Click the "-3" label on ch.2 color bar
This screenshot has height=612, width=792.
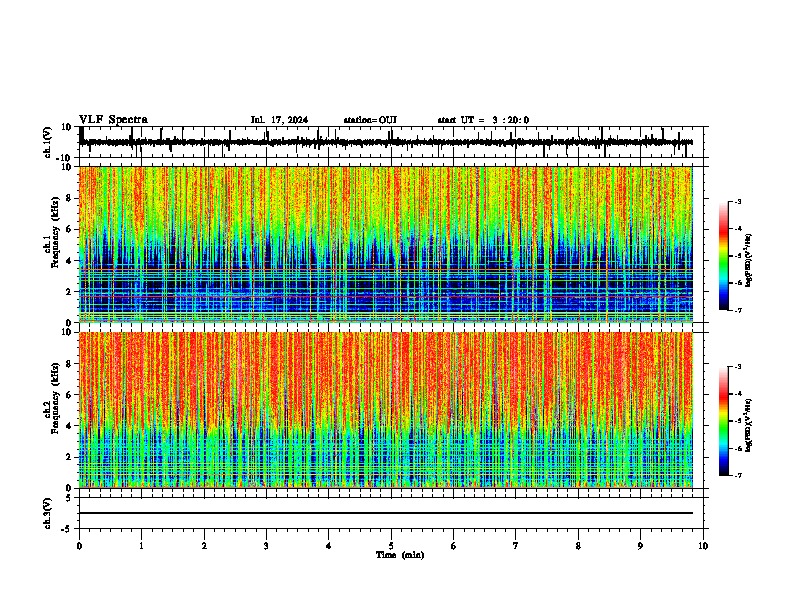[738, 367]
